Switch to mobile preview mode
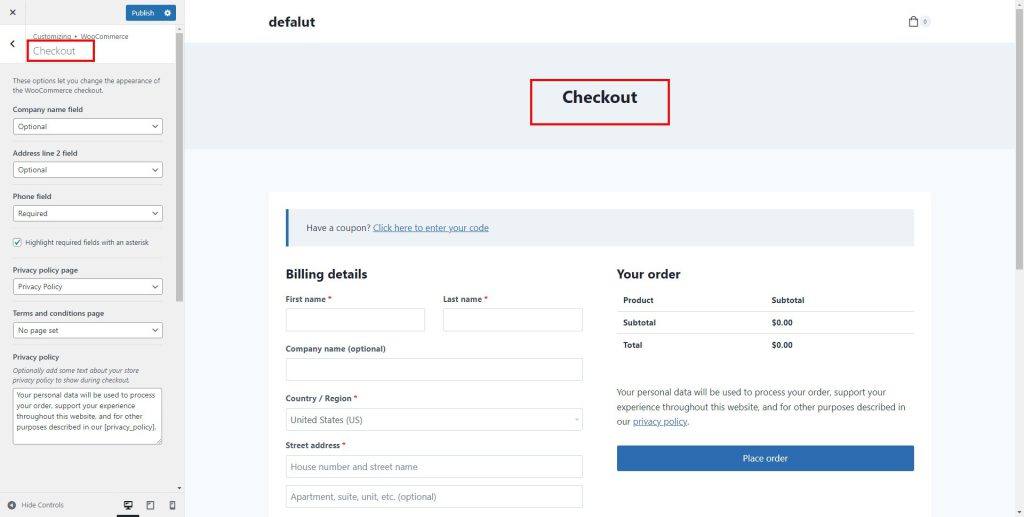 tap(172, 505)
